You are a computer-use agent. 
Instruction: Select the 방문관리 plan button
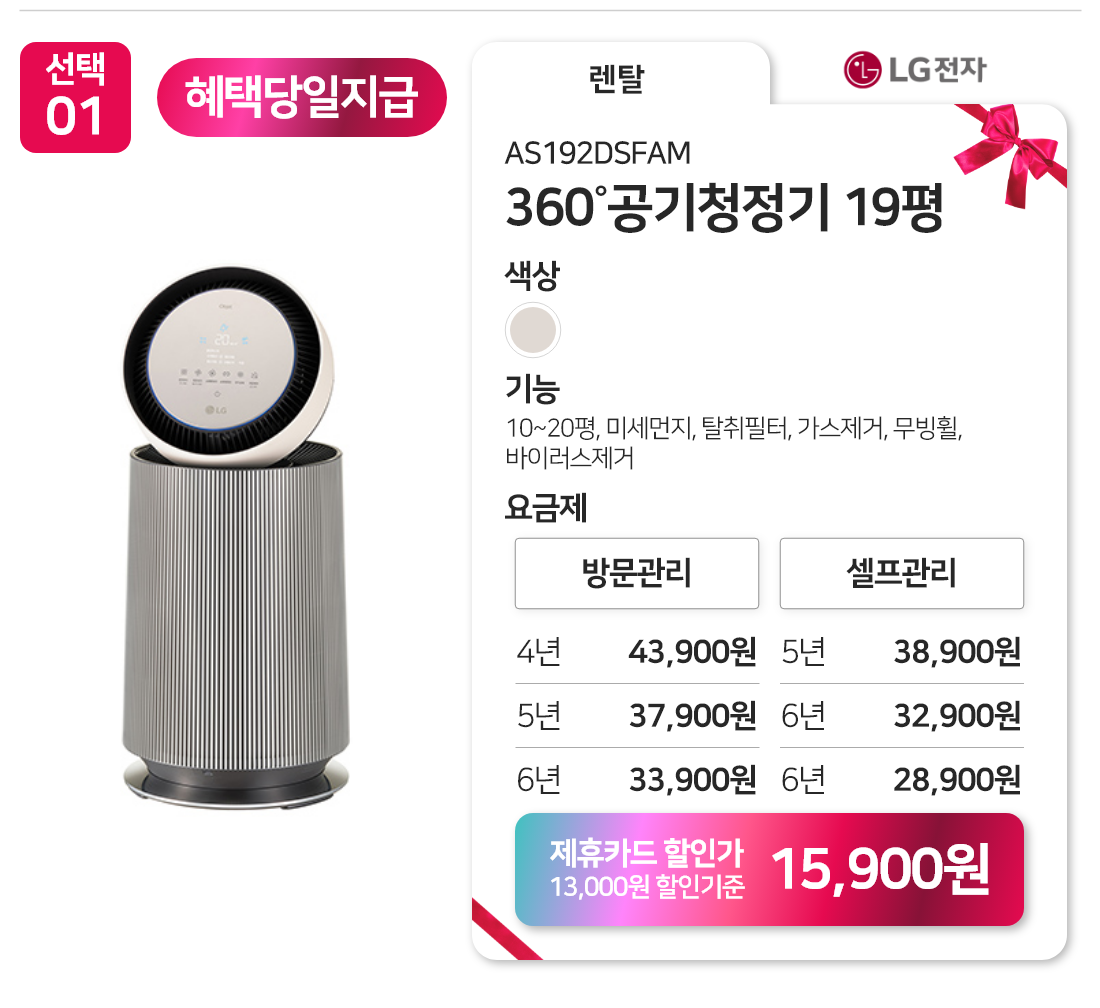[x=637, y=573]
